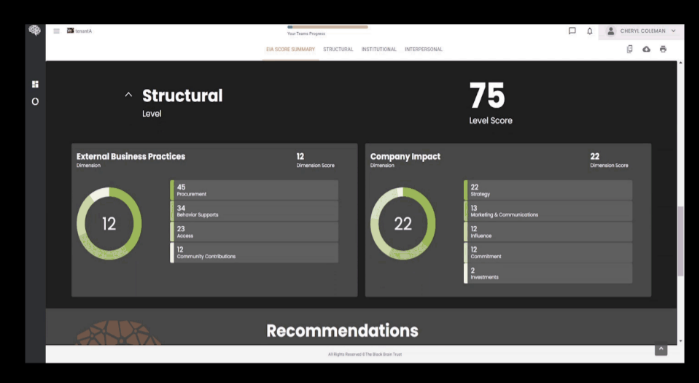Switch to EIA Score Summary tab

click(x=291, y=49)
